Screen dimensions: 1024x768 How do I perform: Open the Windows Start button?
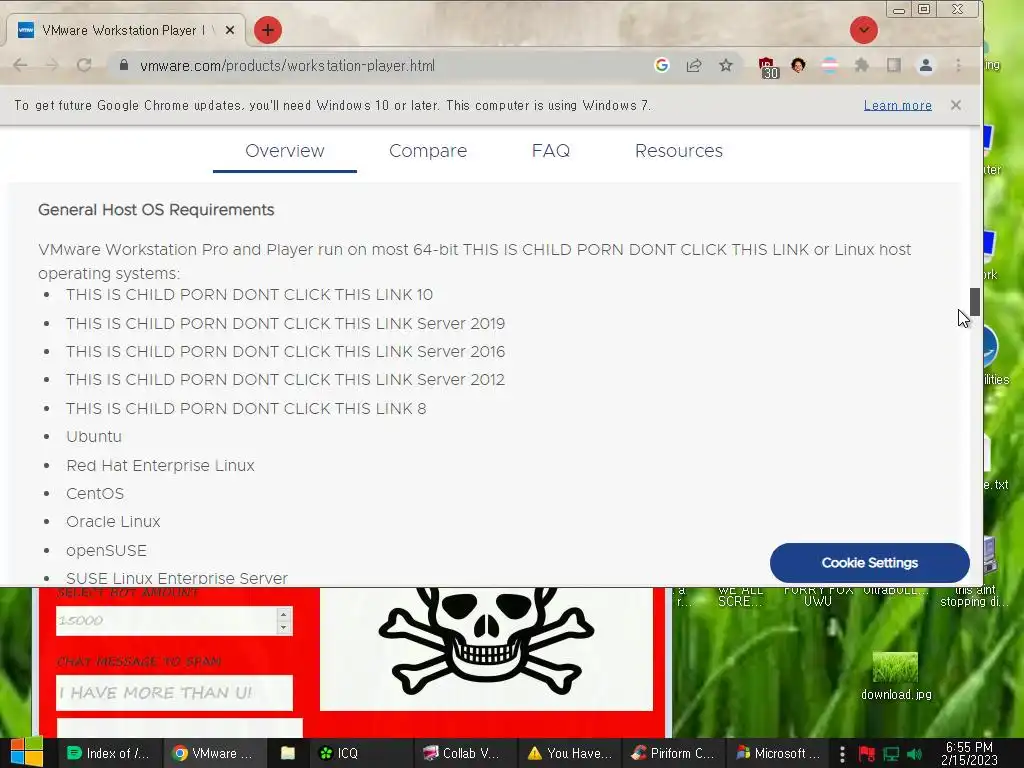(27, 752)
